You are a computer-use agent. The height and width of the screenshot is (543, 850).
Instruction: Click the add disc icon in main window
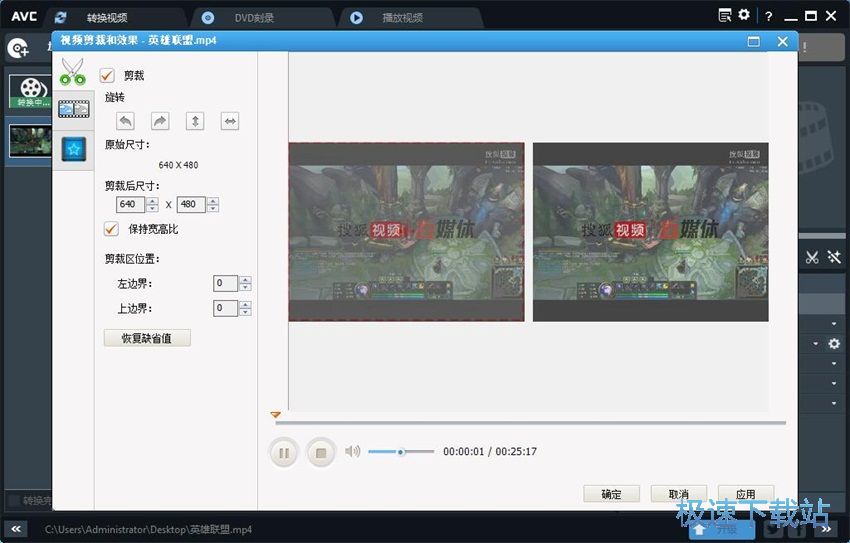click(18, 48)
